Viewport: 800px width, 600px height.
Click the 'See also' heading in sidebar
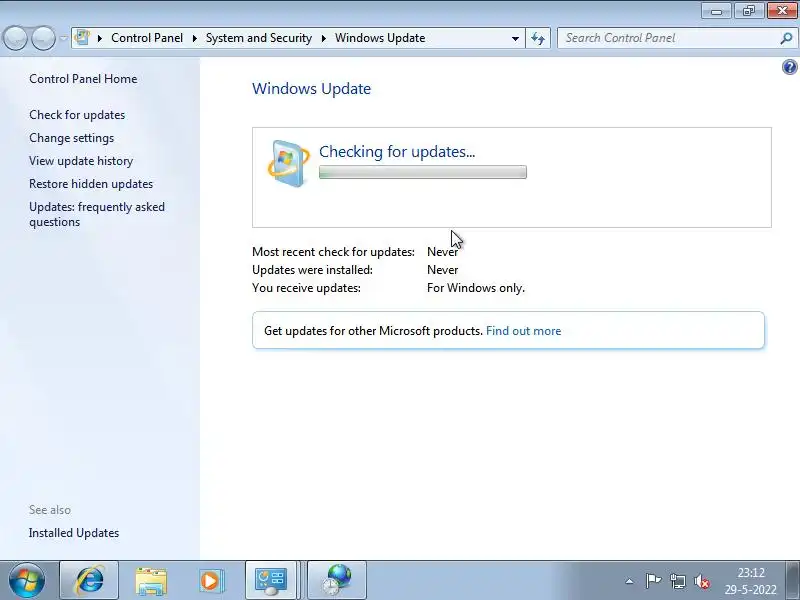(50, 510)
